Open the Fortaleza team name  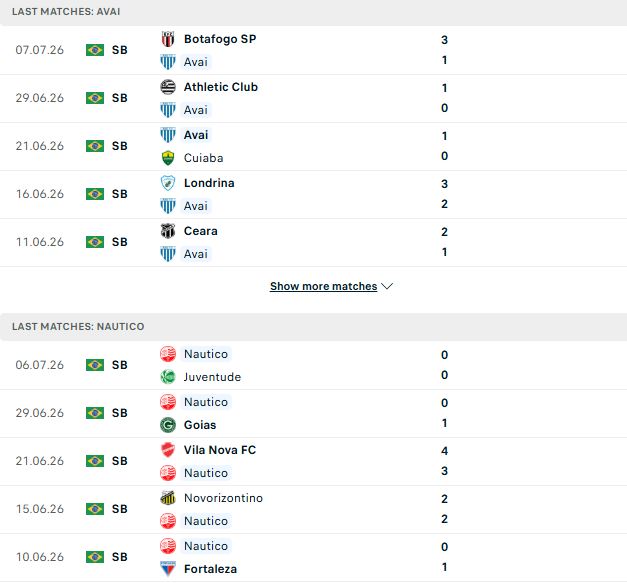pos(210,569)
